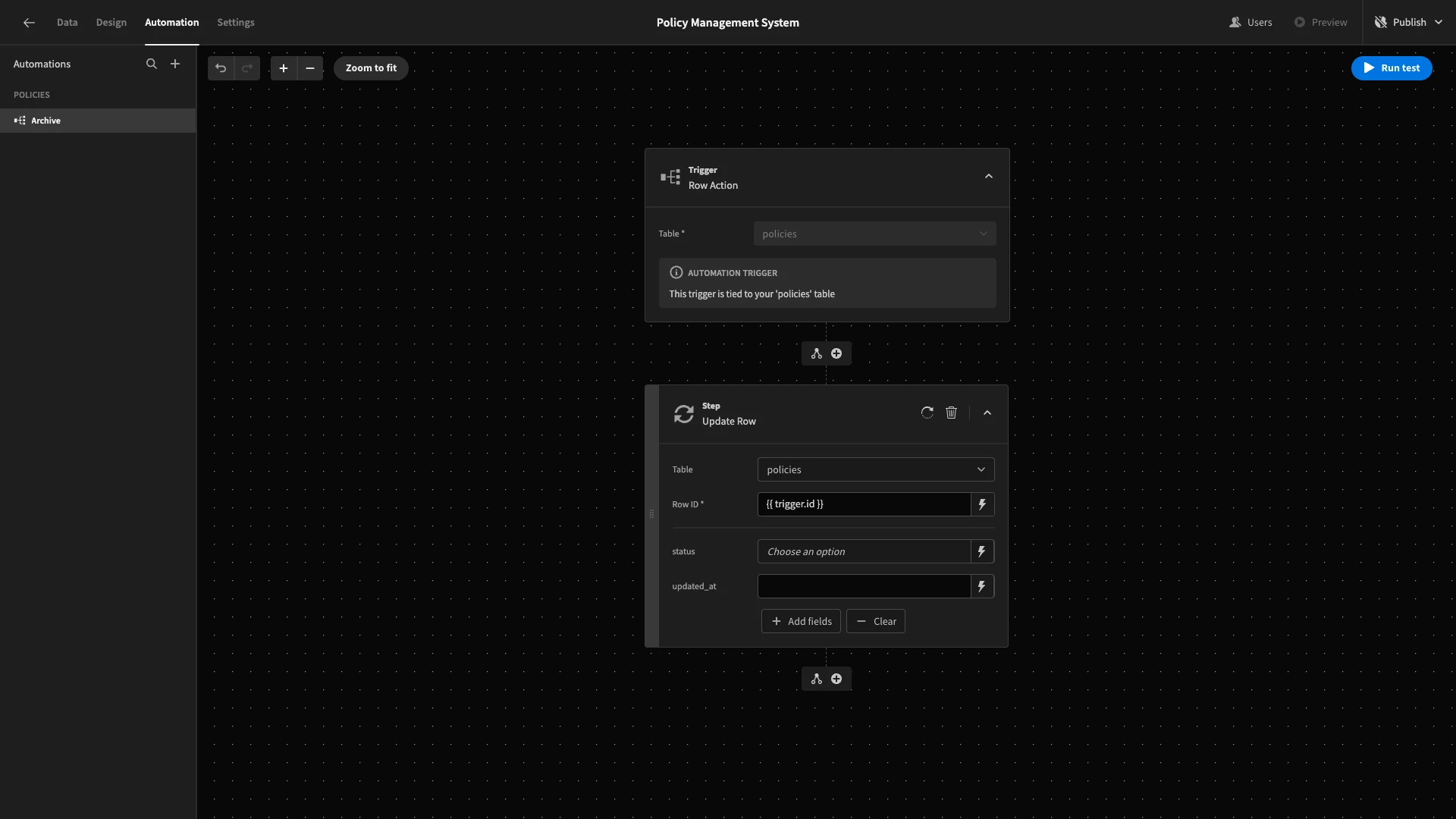Zoom in with the plus button
This screenshot has width=1456, height=819.
click(x=284, y=68)
